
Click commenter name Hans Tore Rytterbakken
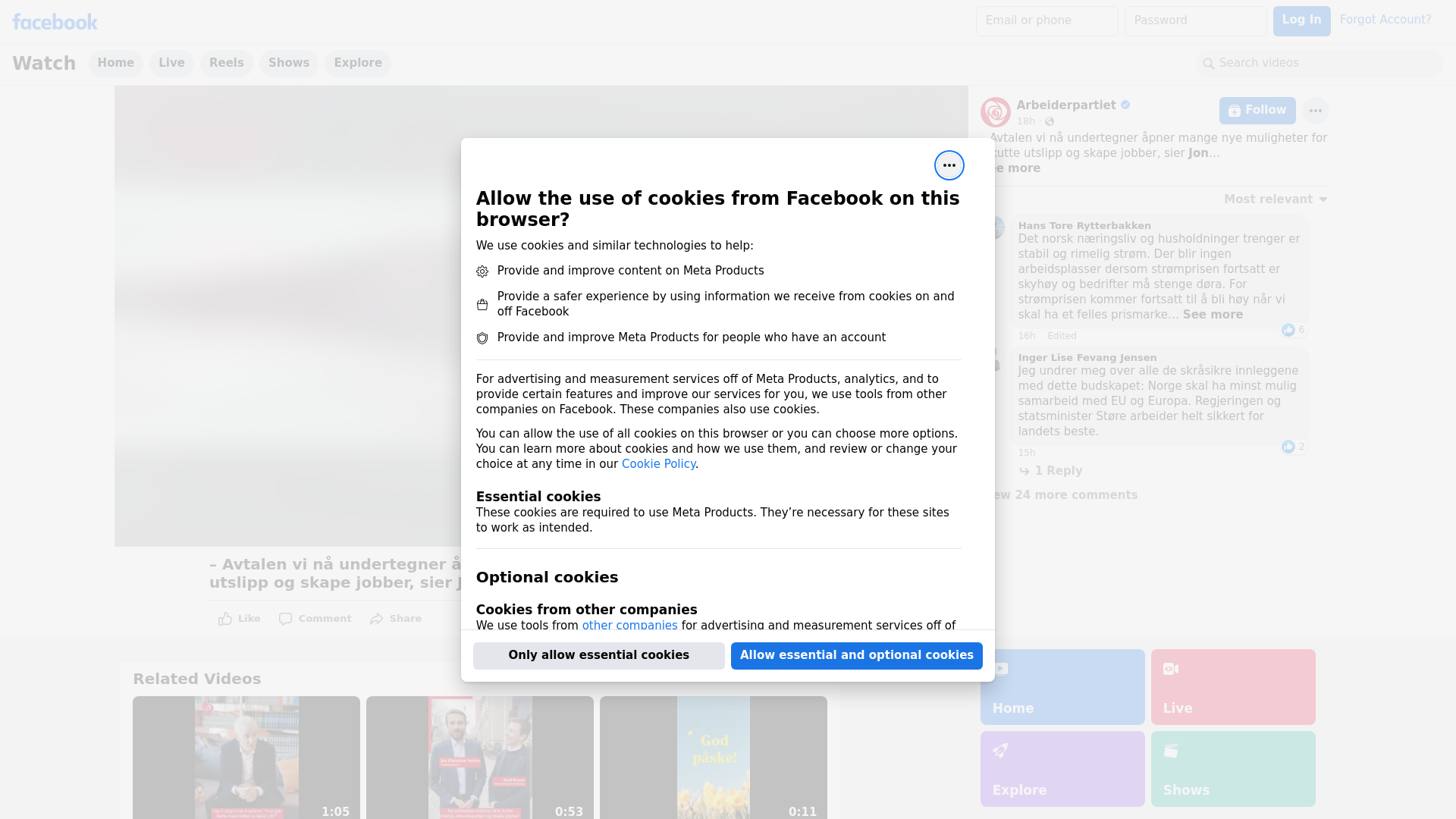coord(1084,226)
